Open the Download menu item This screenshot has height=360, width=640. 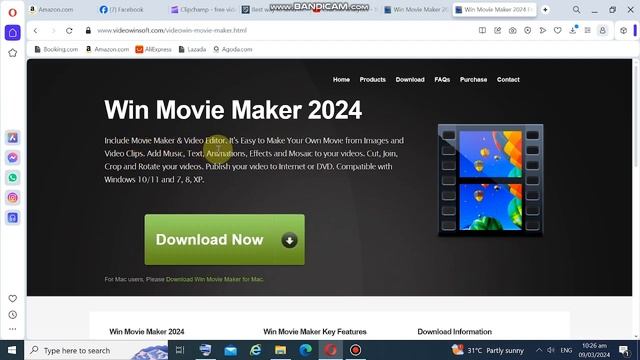pyautogui.click(x=410, y=80)
